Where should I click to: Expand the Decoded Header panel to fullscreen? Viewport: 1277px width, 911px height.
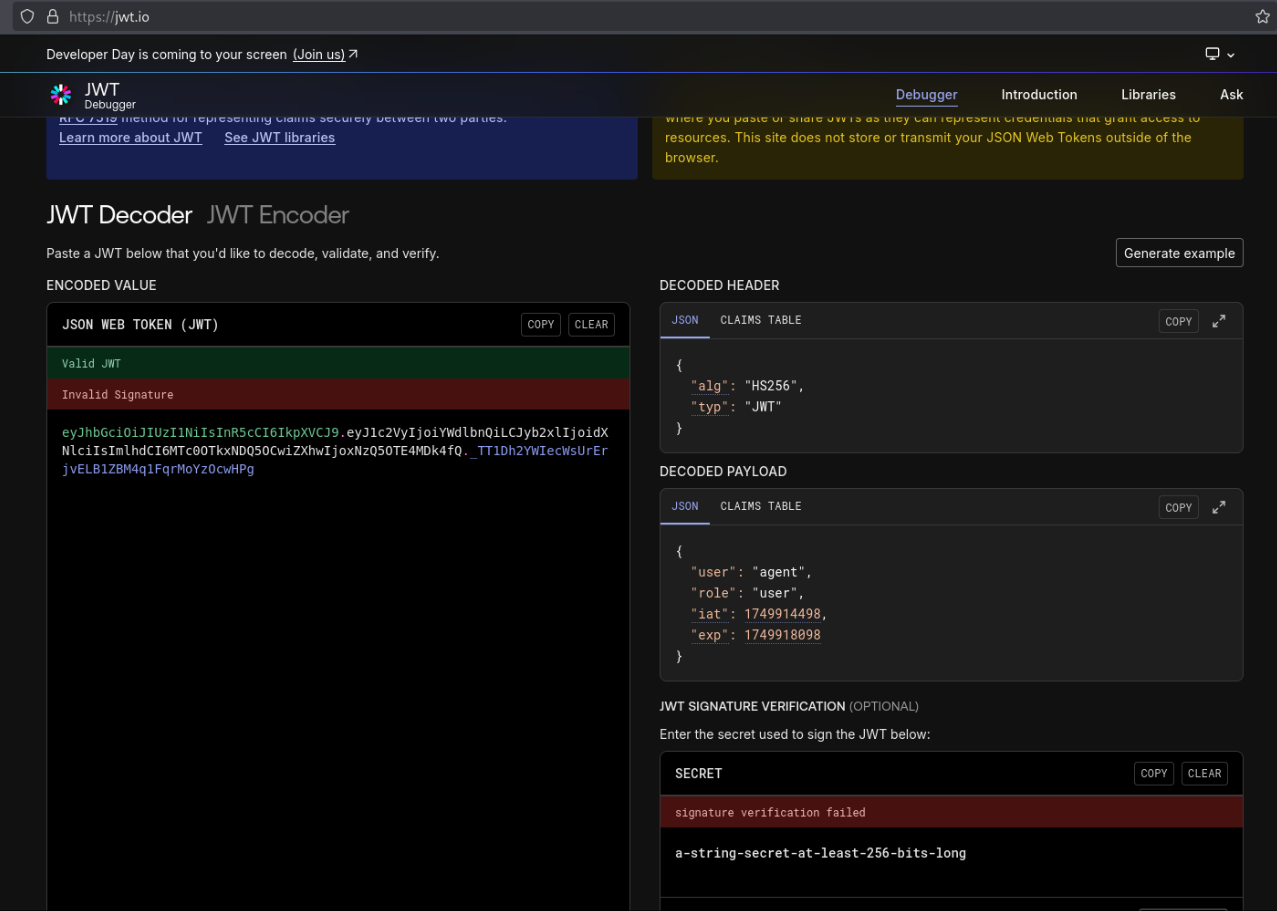[1219, 321]
